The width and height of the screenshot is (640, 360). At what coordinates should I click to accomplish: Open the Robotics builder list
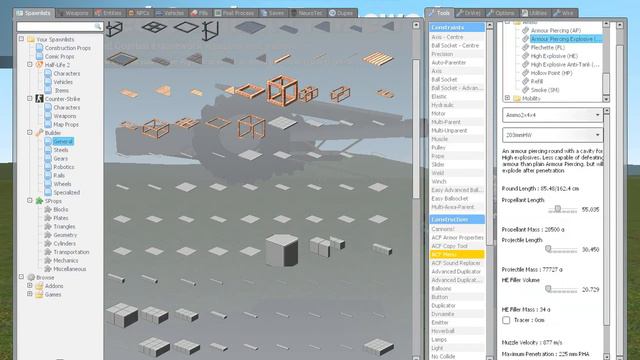click(x=64, y=167)
